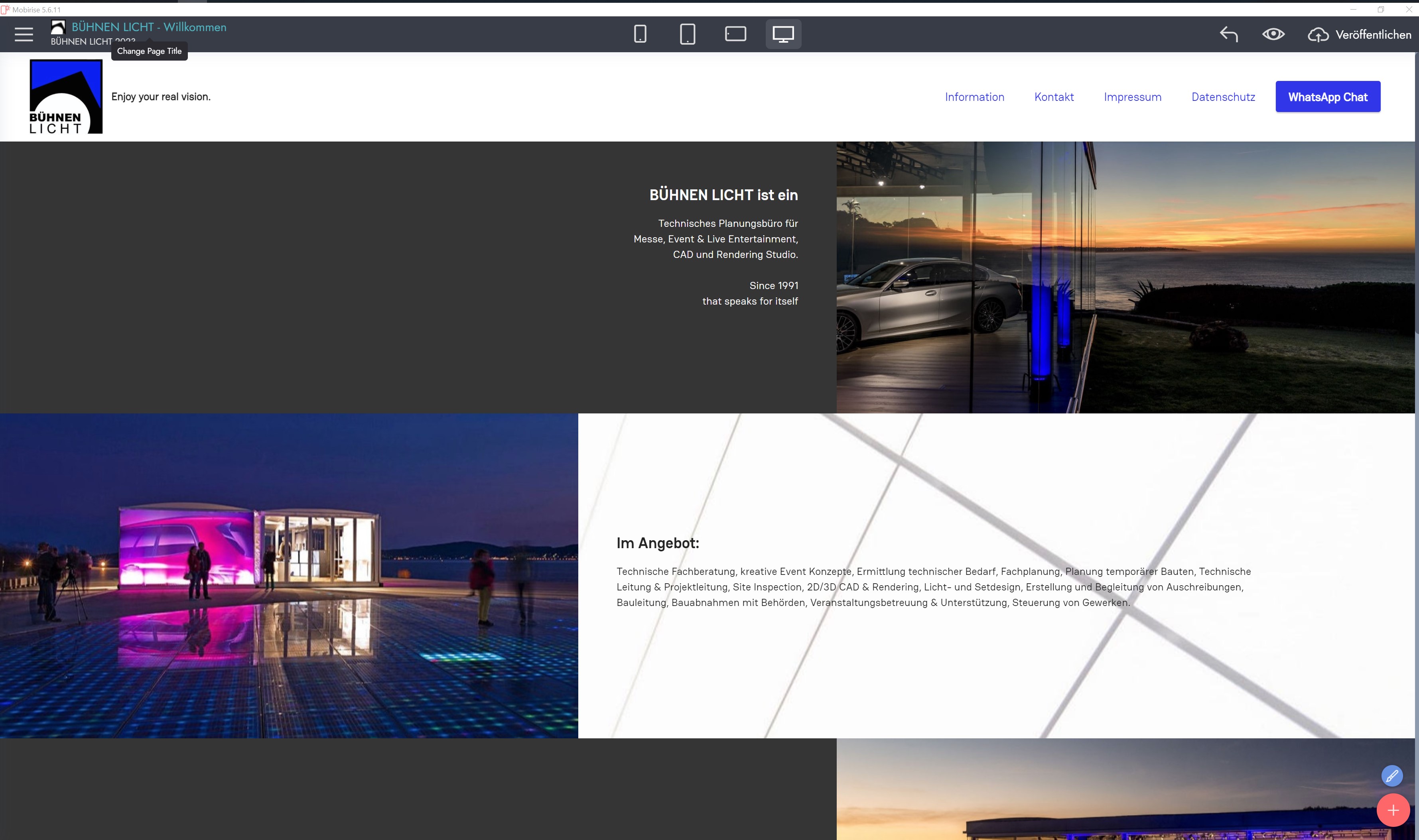Image resolution: width=1419 pixels, height=840 pixels.
Task: Click the cloud upload publish icon
Action: pyautogui.click(x=1318, y=35)
